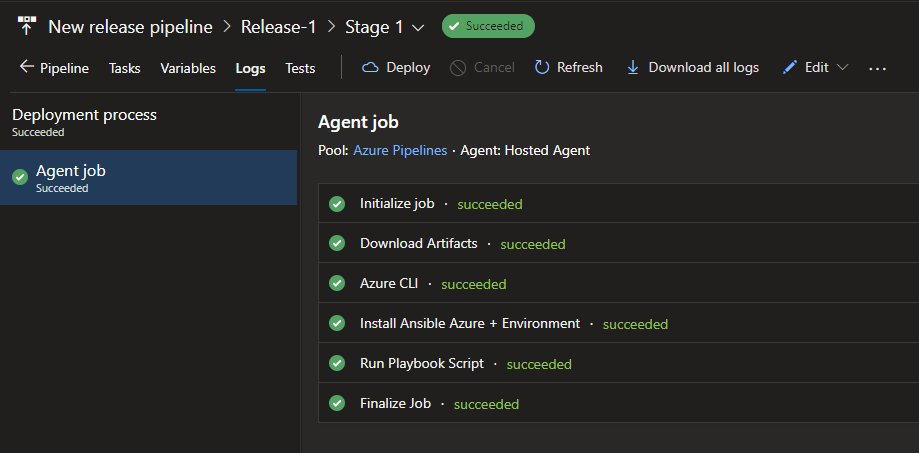Click the Deploy cloud icon
The image size is (919, 453).
(370, 67)
